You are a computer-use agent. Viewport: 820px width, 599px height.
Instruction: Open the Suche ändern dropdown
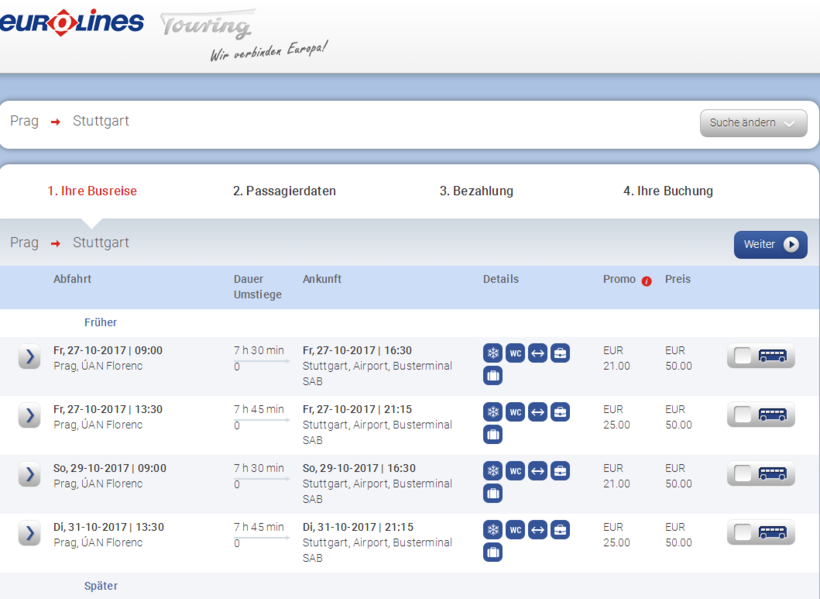click(753, 123)
